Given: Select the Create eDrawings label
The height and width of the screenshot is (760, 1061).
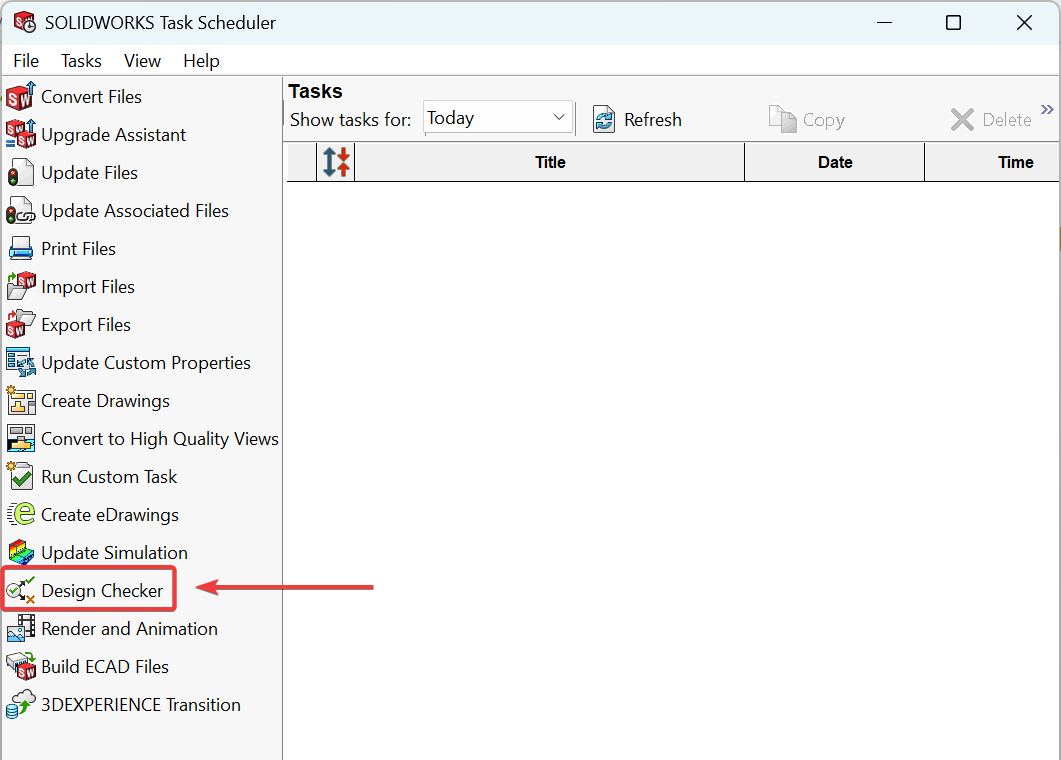Looking at the screenshot, I should point(110,514).
